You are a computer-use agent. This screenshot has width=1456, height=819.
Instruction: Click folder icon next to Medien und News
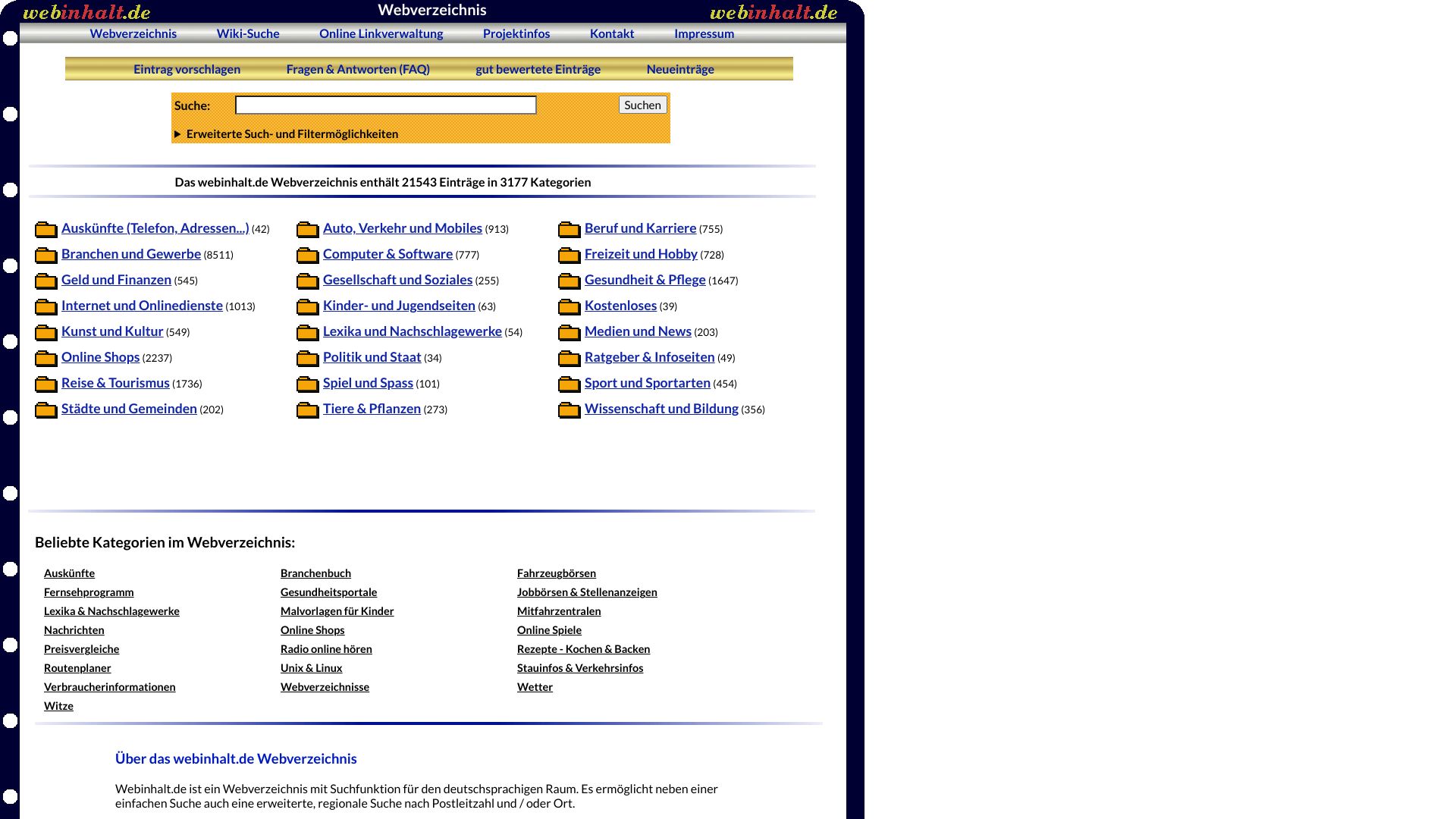pyautogui.click(x=570, y=332)
